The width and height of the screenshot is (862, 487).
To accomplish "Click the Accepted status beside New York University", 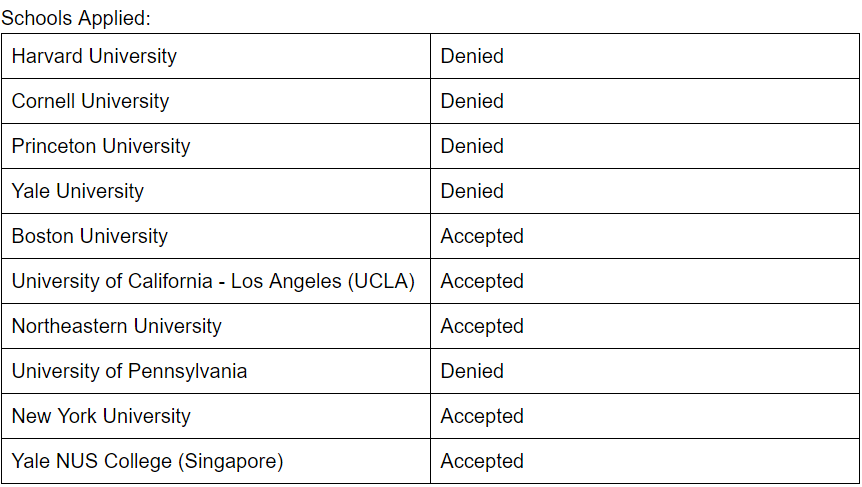I will pos(482,416).
